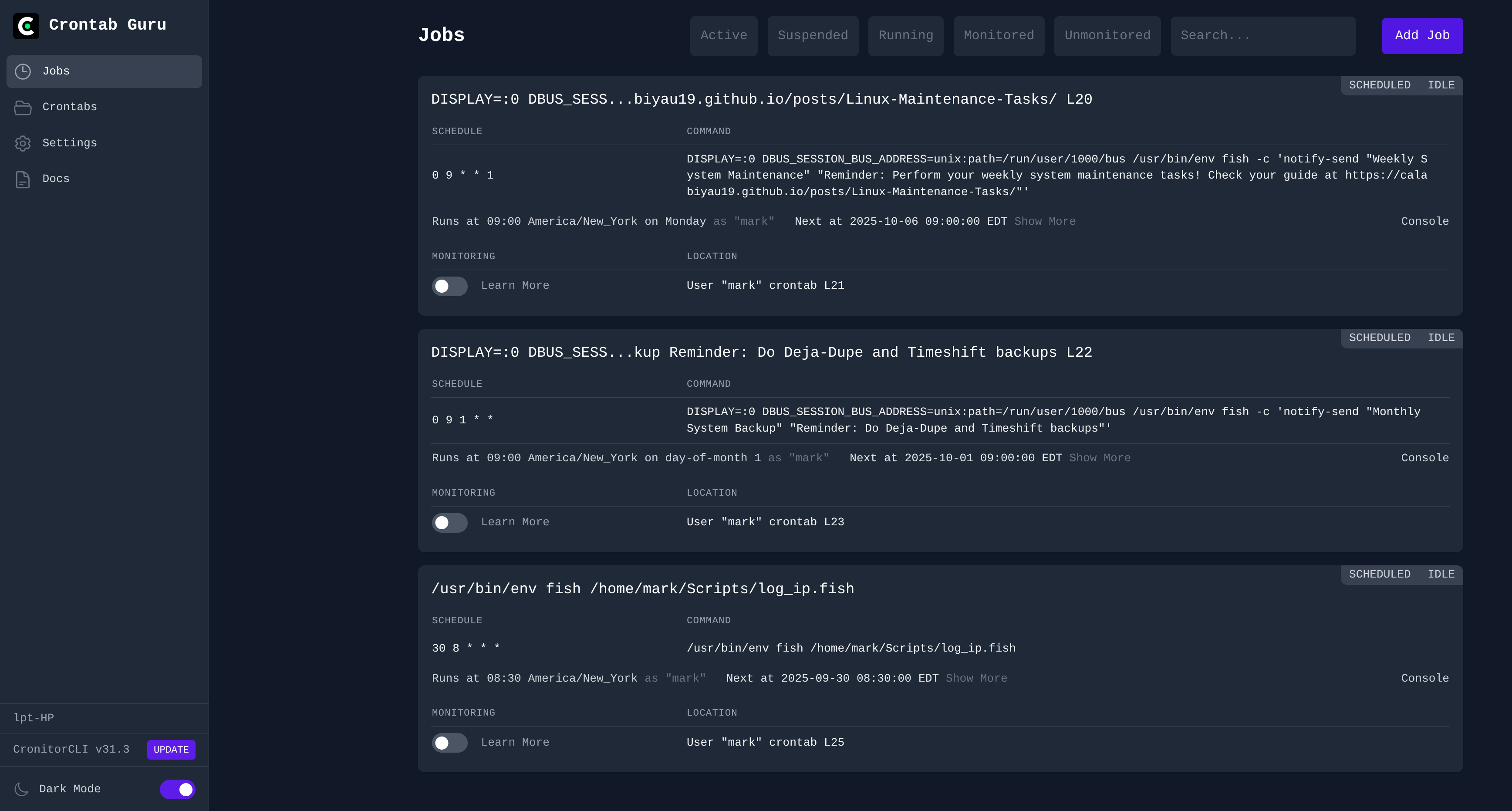Click the Add Job button
1512x811 pixels.
pyautogui.click(x=1422, y=36)
